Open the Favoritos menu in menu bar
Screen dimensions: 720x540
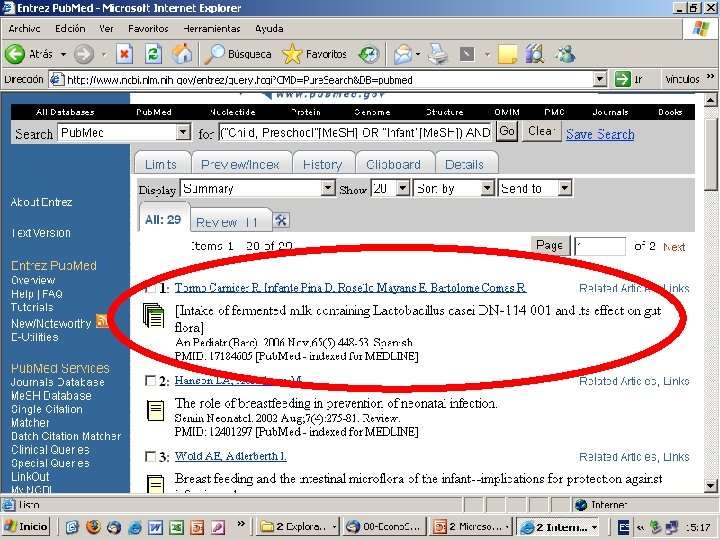tap(148, 28)
